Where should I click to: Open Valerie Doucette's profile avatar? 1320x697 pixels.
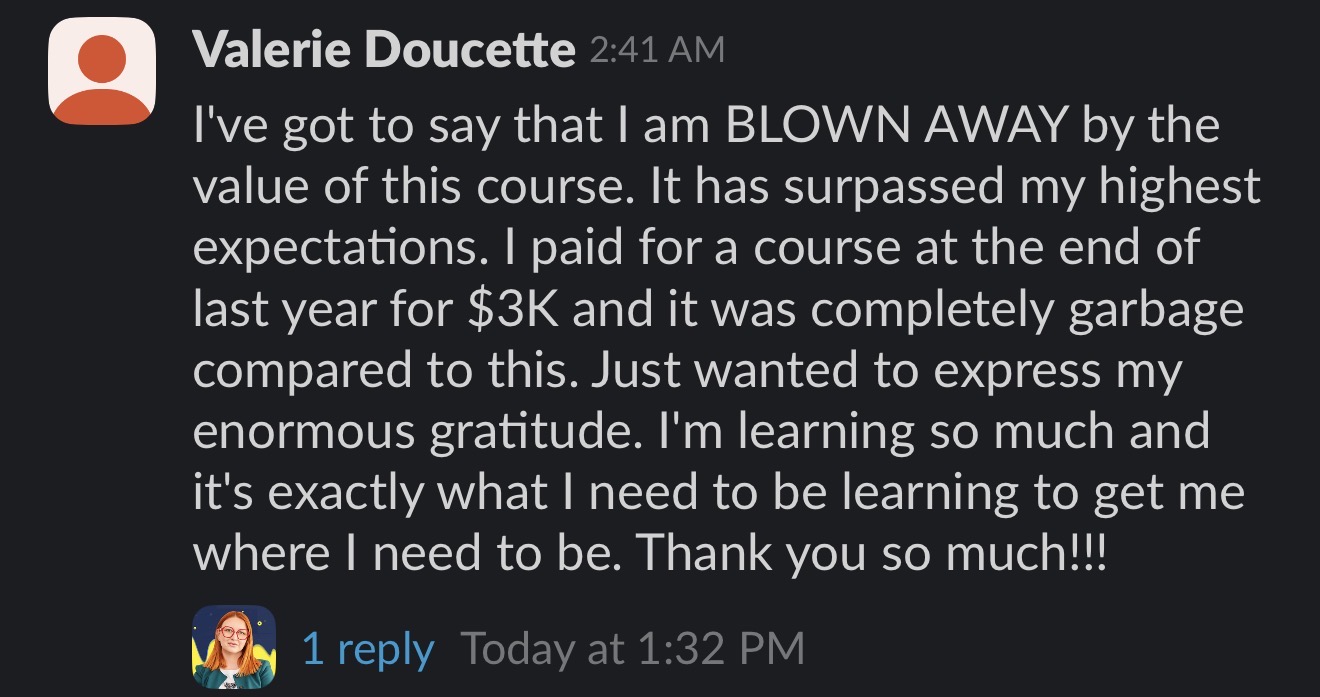point(102,71)
